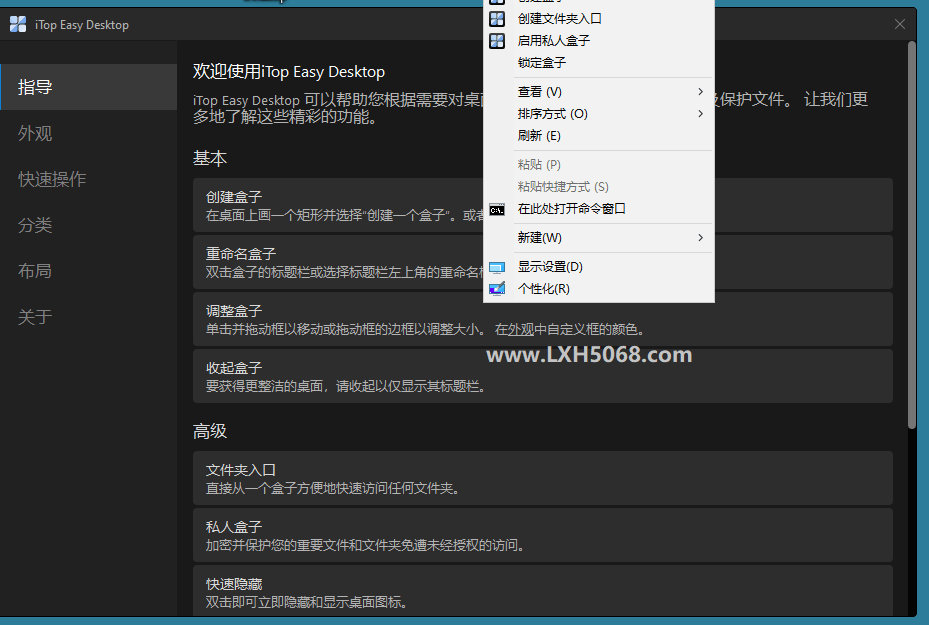
Task: Open 个性化(R) from the context menu
Action: (x=598, y=289)
